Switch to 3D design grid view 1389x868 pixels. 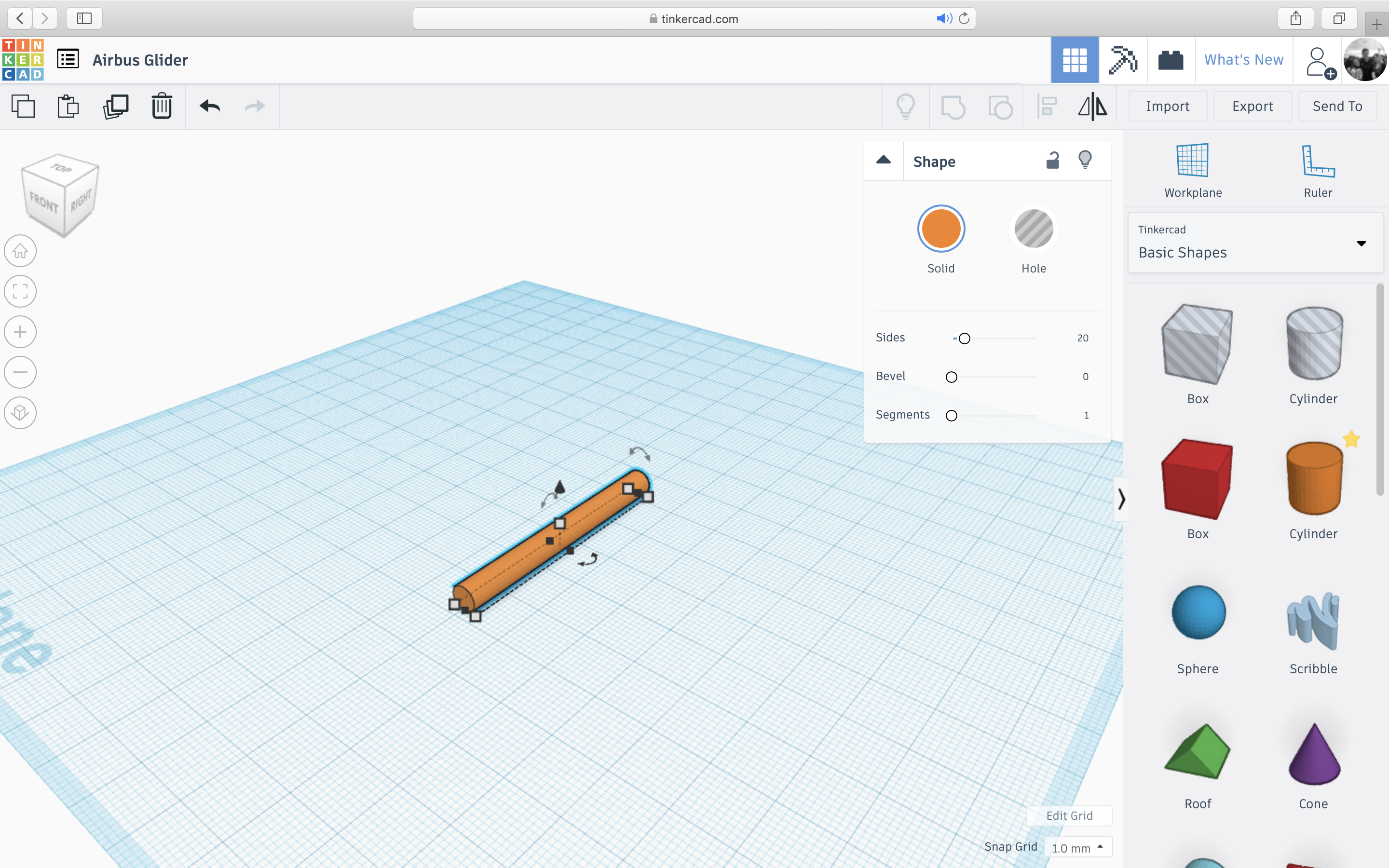[1075, 60]
